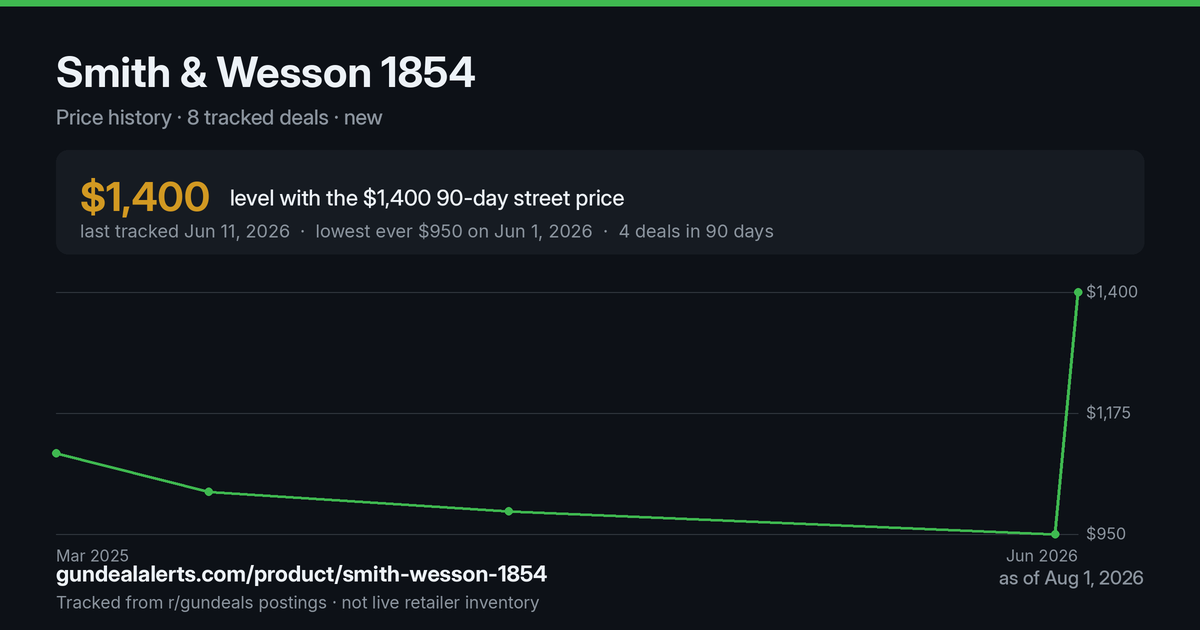Click the Smith & Wesson 1854 title
Screen dimensions: 1200x630
click(266, 72)
